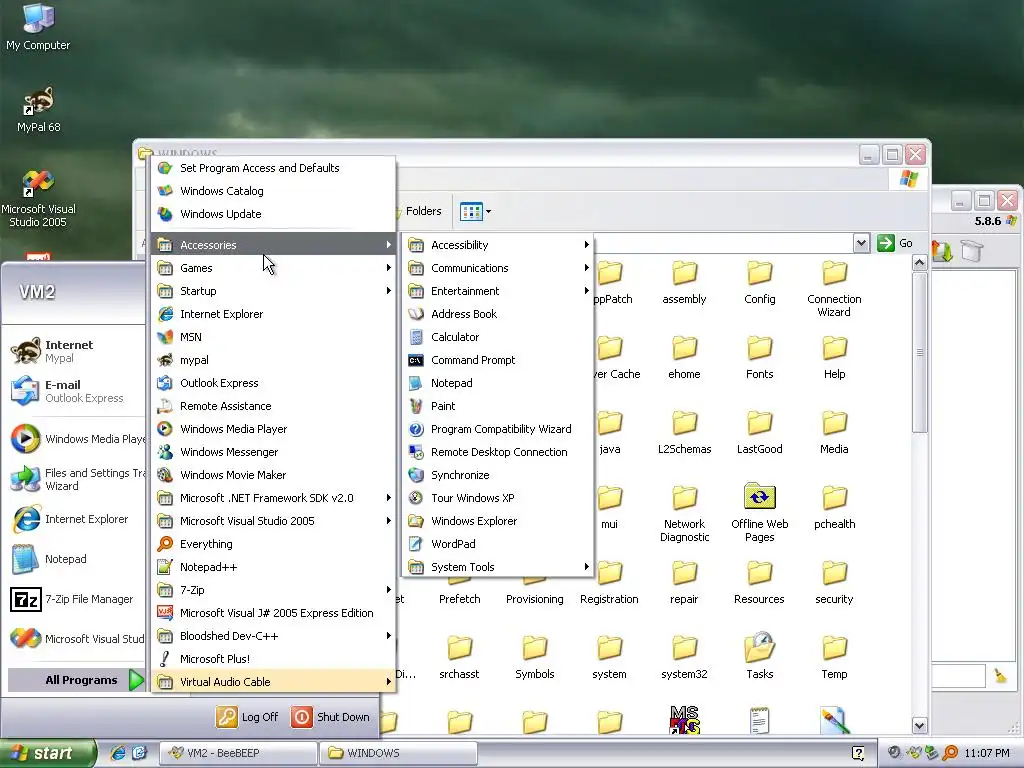Expand Entertainment submenu
The height and width of the screenshot is (768, 1024).
tap(497, 291)
